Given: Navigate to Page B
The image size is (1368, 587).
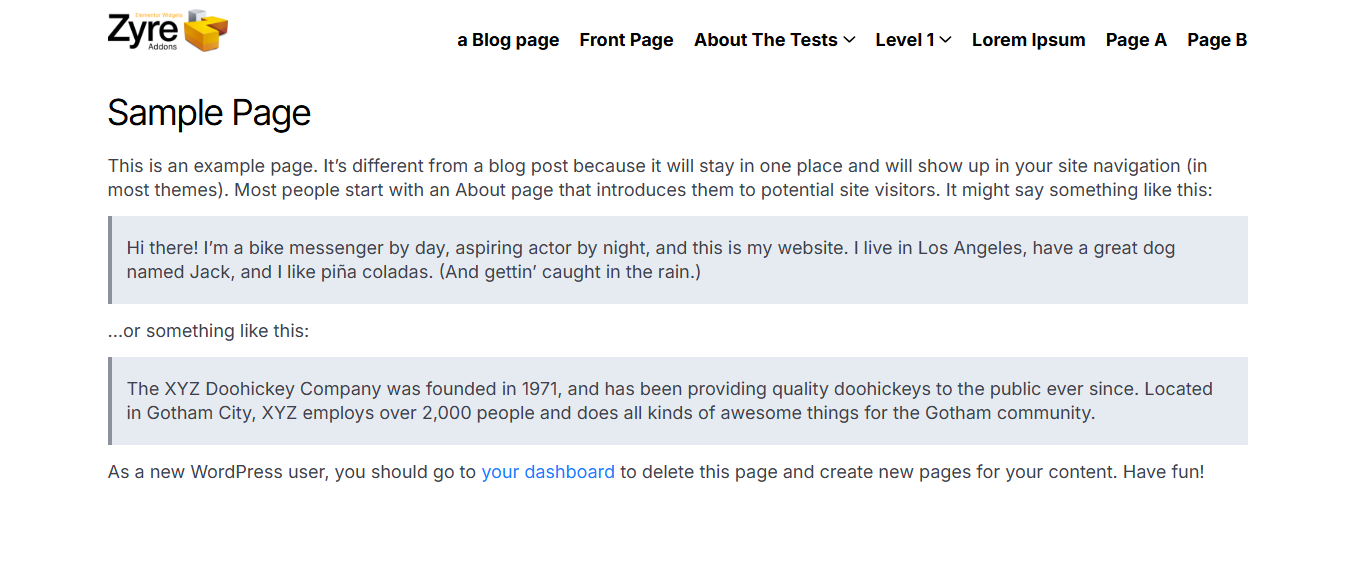Looking at the screenshot, I should point(1217,40).
